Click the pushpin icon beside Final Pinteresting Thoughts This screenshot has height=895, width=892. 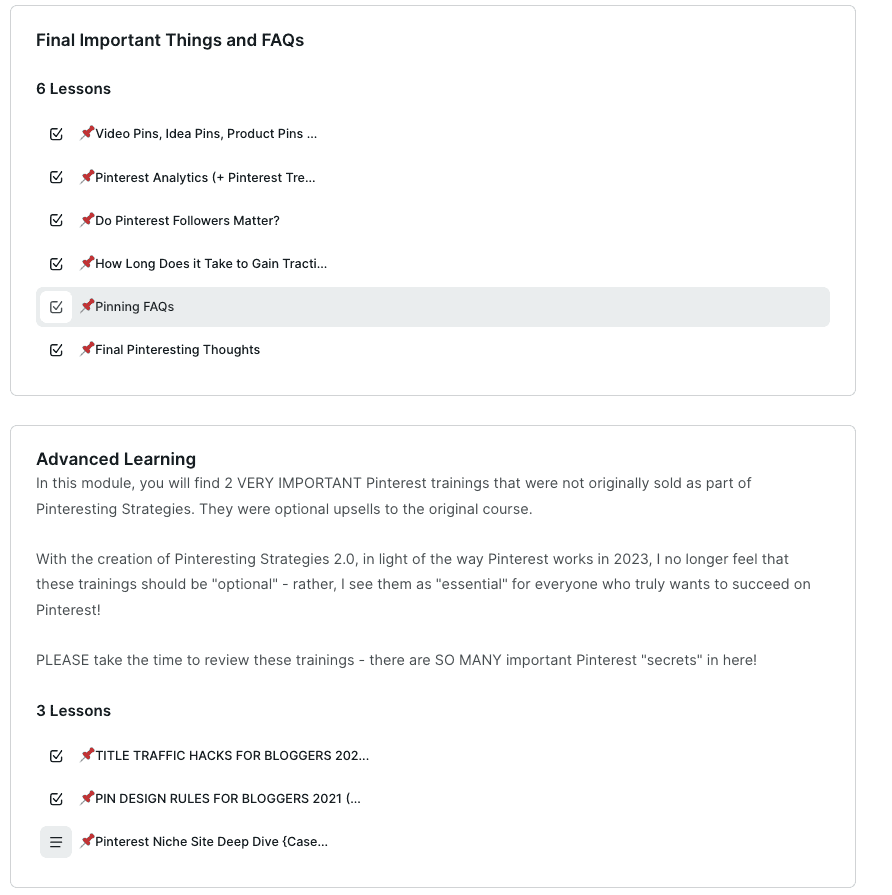[86, 349]
